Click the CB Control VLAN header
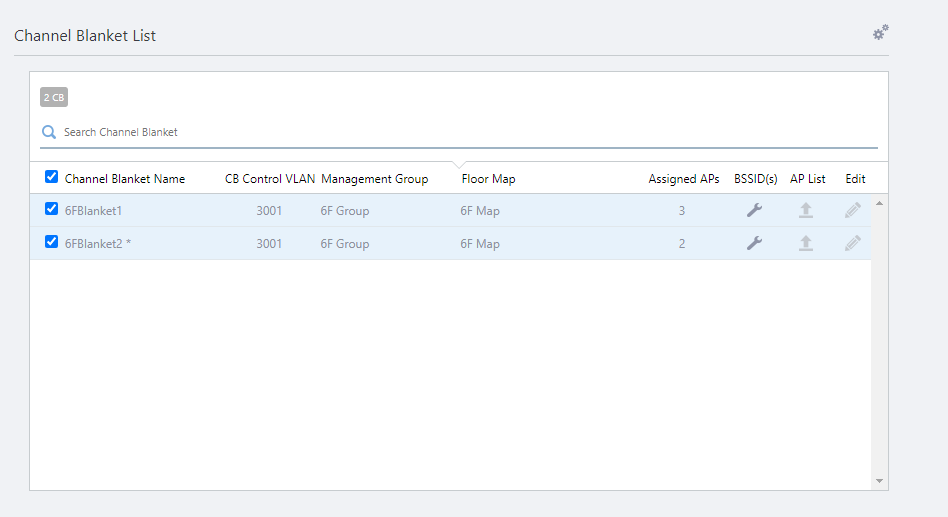948x517 pixels. click(270, 179)
